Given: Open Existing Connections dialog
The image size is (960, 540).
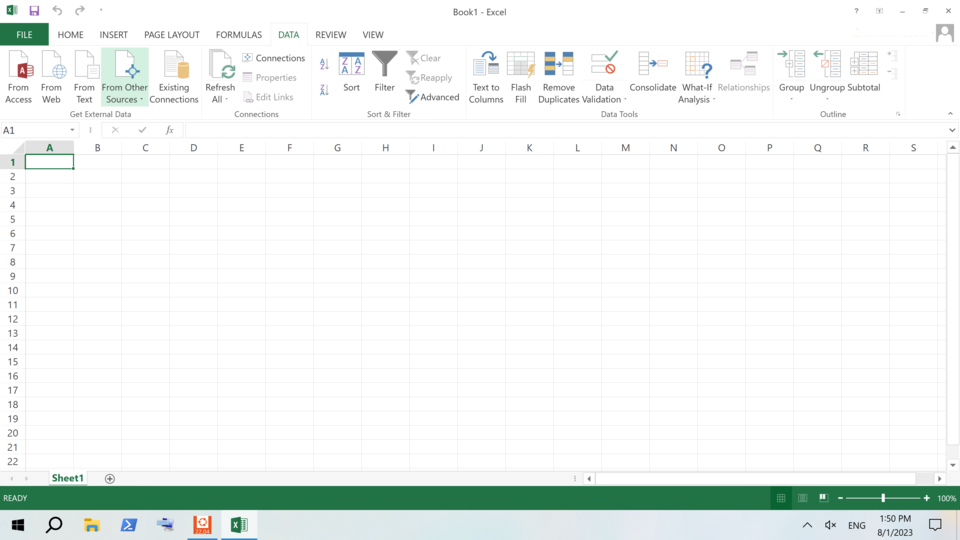Looking at the screenshot, I should [x=174, y=78].
